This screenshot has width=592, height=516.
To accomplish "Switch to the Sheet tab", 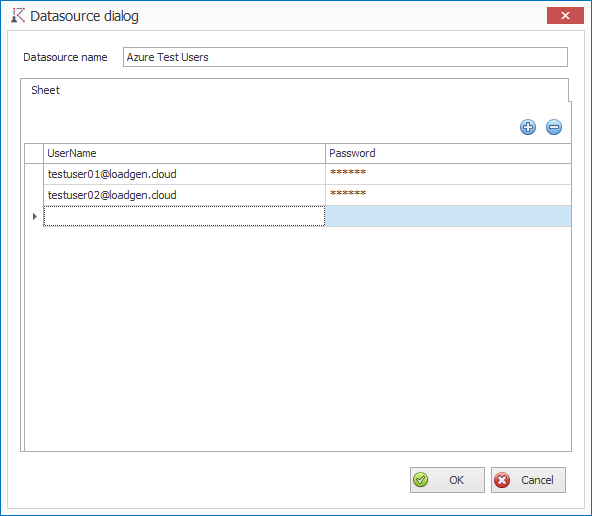I will (45, 90).
